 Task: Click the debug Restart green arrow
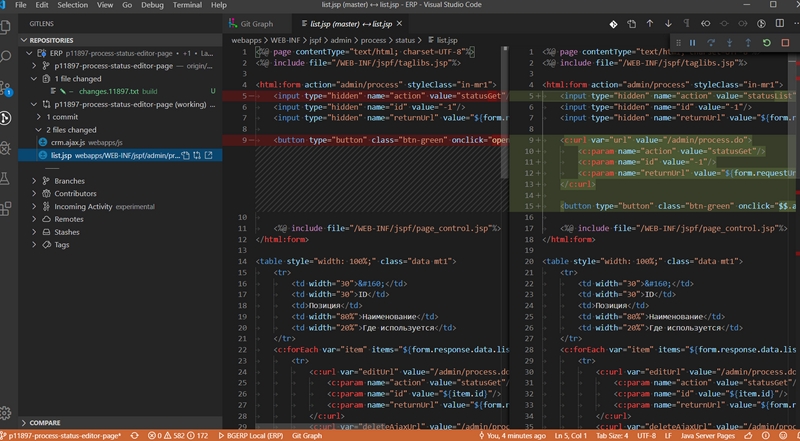766,43
